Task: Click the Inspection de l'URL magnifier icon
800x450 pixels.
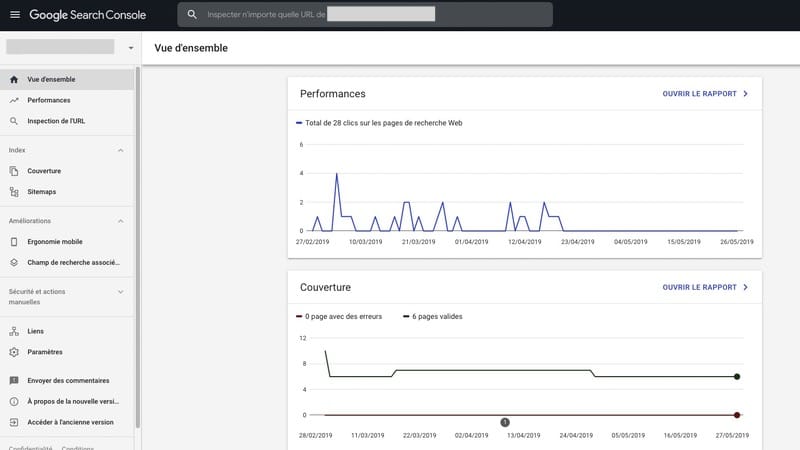Action: [14, 121]
